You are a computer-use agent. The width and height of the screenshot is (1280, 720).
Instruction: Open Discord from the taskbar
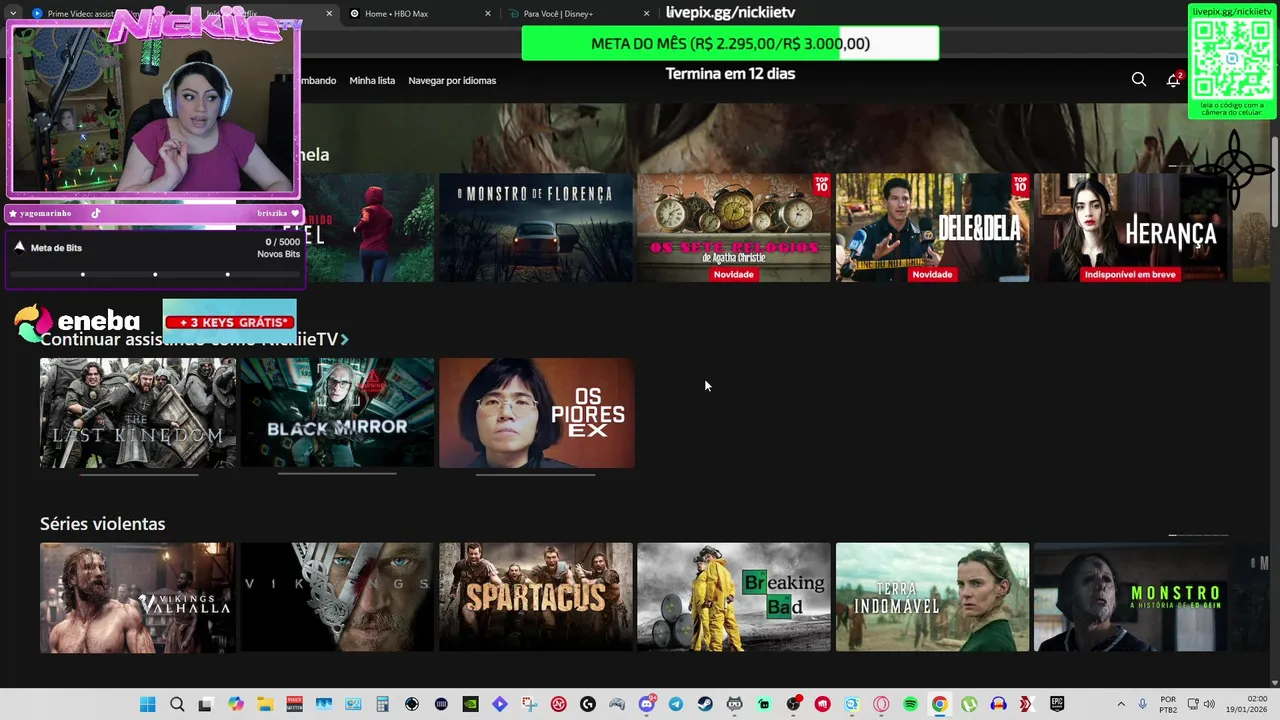pos(646,704)
